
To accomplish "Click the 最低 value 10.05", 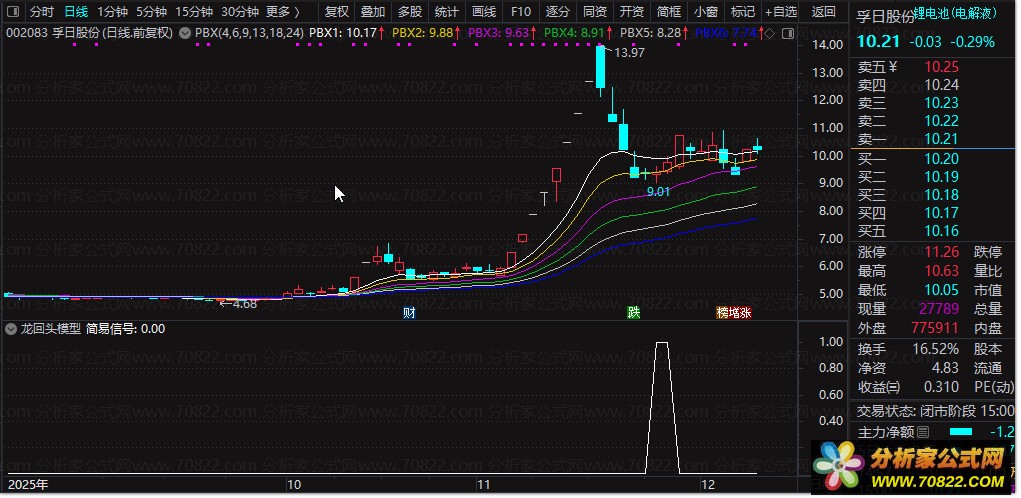I will point(942,290).
